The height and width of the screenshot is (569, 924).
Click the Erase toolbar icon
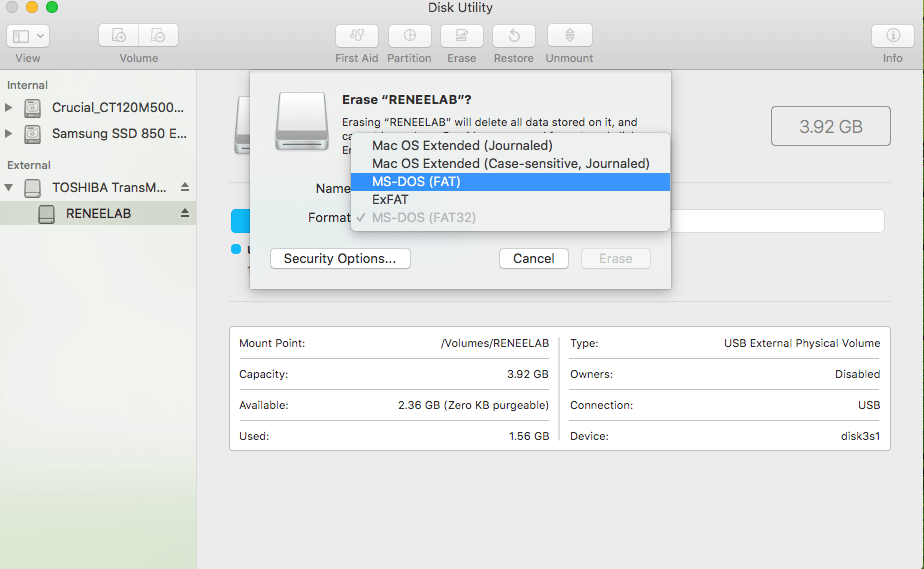[461, 36]
